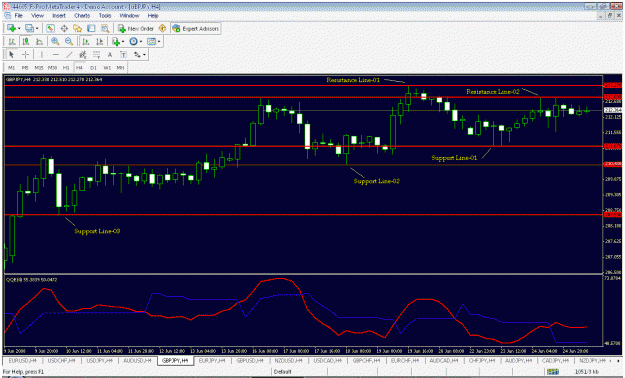Screen dimensions: 625x378
Task: Switch to line chart display
Action: click(39, 41)
